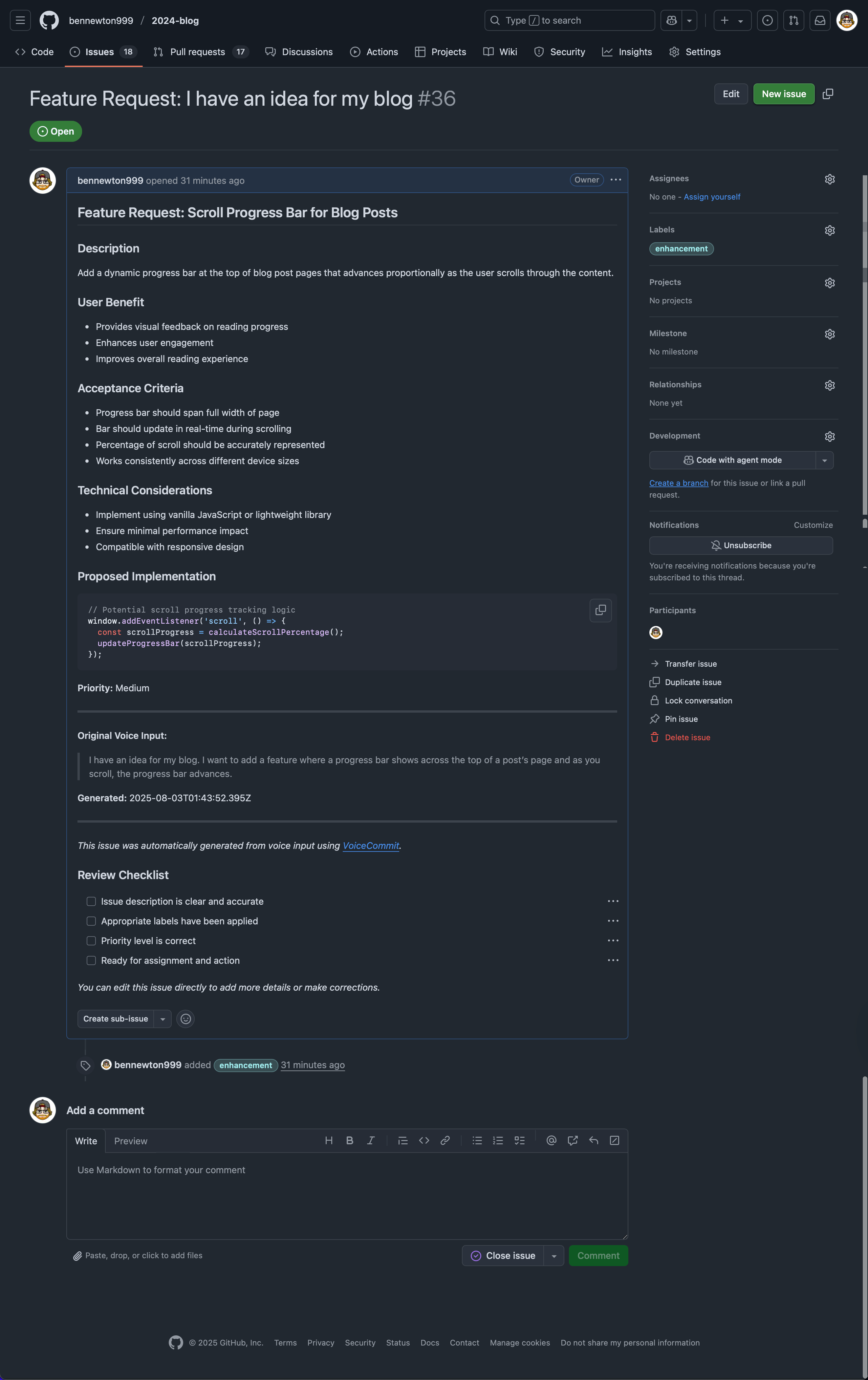Check 'Ready for assignment and action'
Viewport: 868px width, 1380px height.
tap(91, 960)
